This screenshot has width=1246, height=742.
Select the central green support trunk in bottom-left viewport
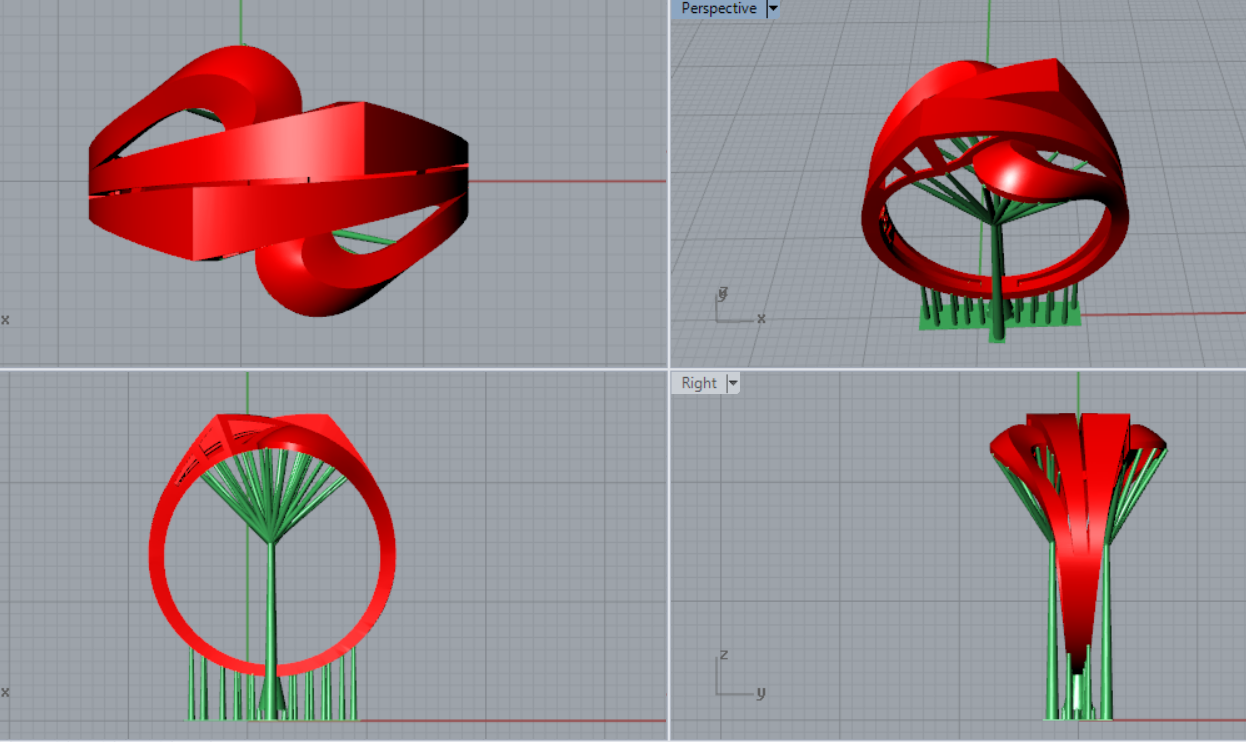(271, 610)
